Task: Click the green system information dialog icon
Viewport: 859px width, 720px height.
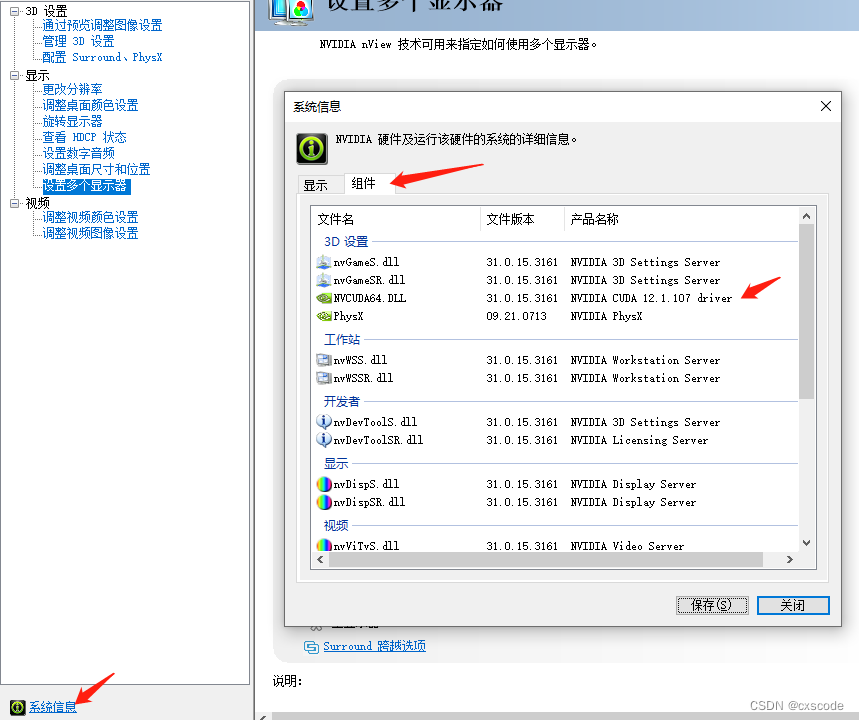Action: click(x=312, y=148)
